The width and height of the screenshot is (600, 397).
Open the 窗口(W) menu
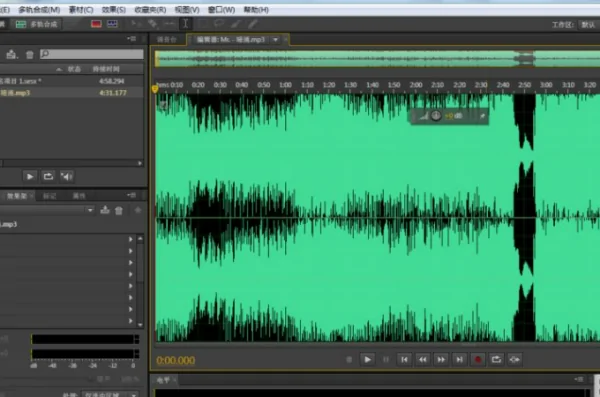tap(222, 10)
